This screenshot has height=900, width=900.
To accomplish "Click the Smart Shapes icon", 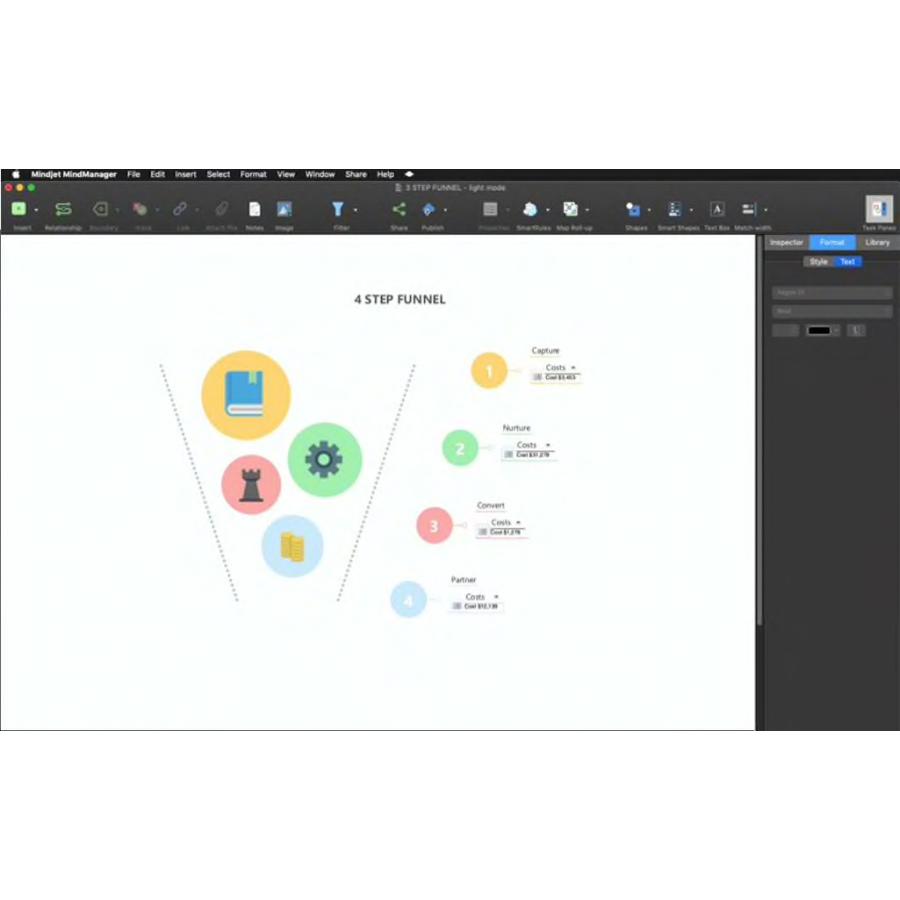I will (x=675, y=209).
